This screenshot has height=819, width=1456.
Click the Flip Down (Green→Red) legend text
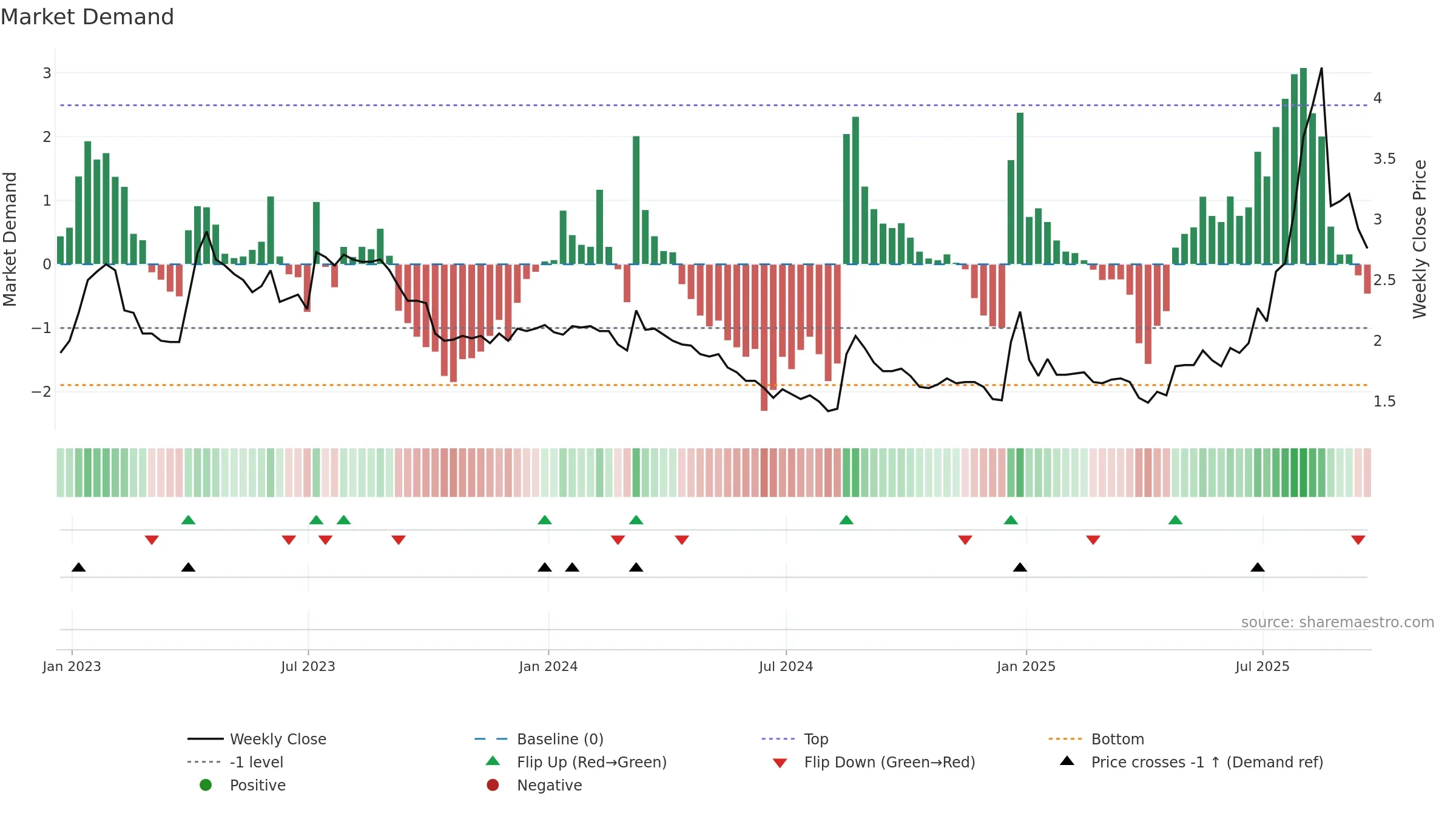tap(889, 762)
